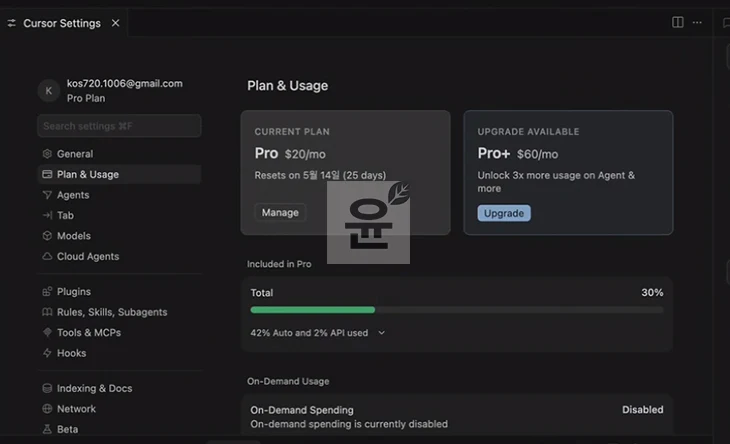Click the Search settings field
Image resolution: width=730 pixels, height=444 pixels.
coord(119,126)
